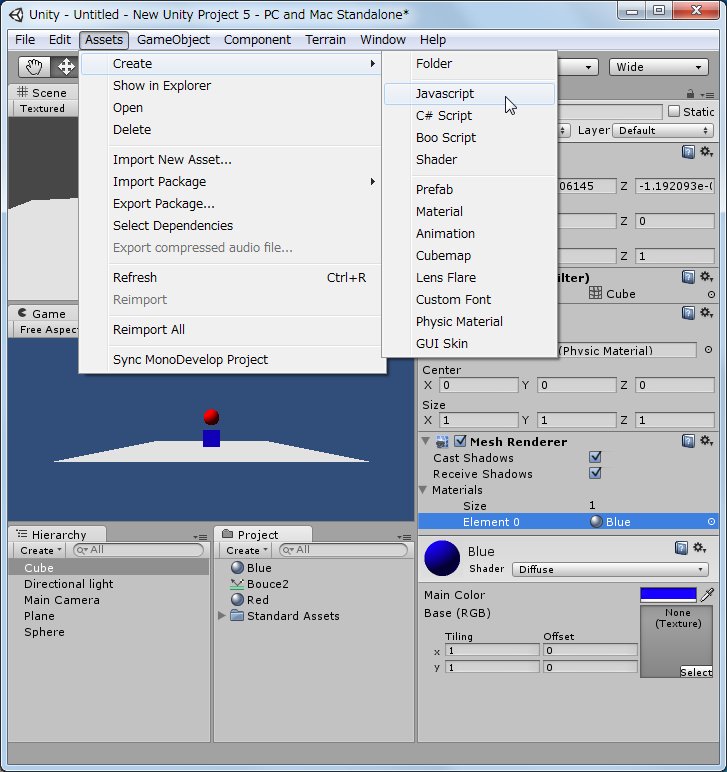Click the eyedropper next to Main Color
The image size is (727, 772).
[x=708, y=595]
